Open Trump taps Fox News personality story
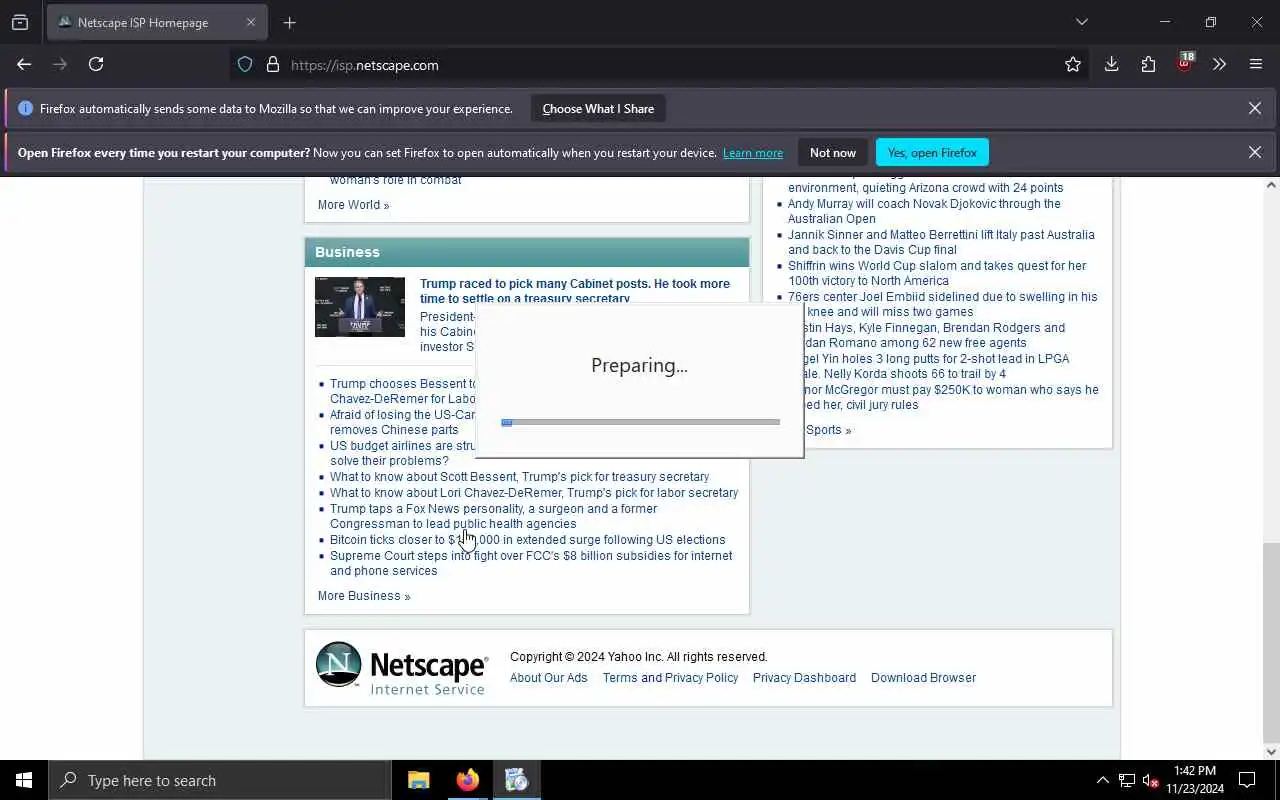 (x=494, y=516)
